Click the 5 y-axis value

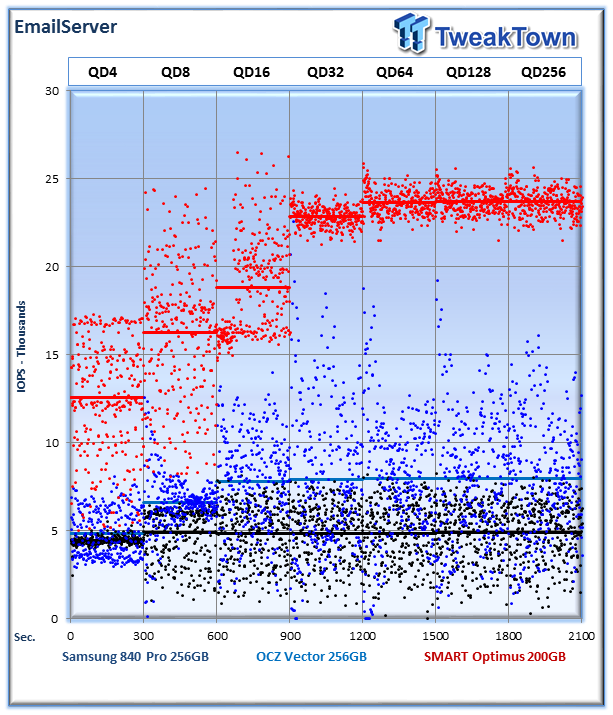(x=55, y=531)
